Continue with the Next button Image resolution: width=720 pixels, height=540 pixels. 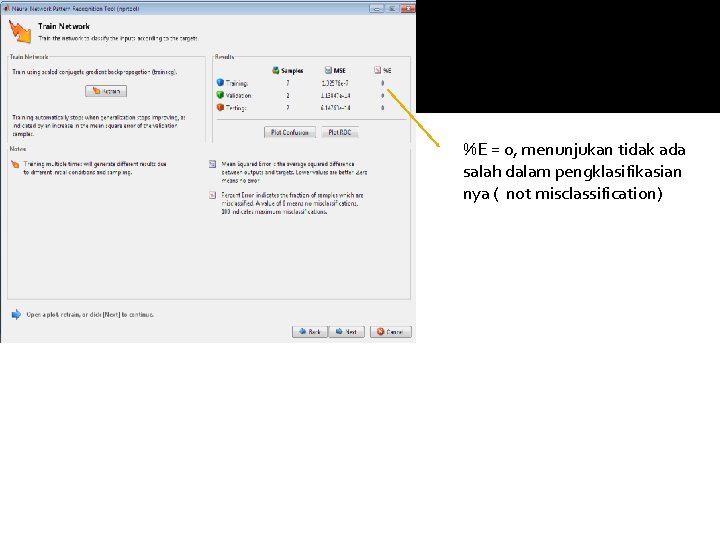(347, 332)
